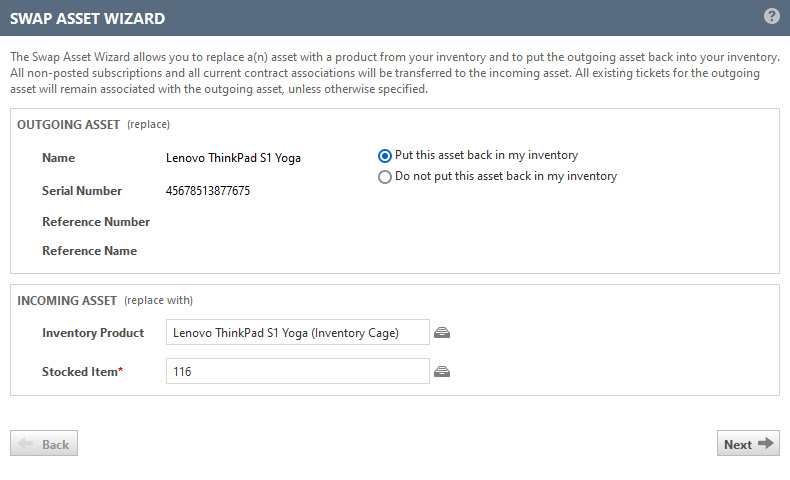Click the Reference Name label
The width and height of the screenshot is (790, 480).
click(89, 251)
